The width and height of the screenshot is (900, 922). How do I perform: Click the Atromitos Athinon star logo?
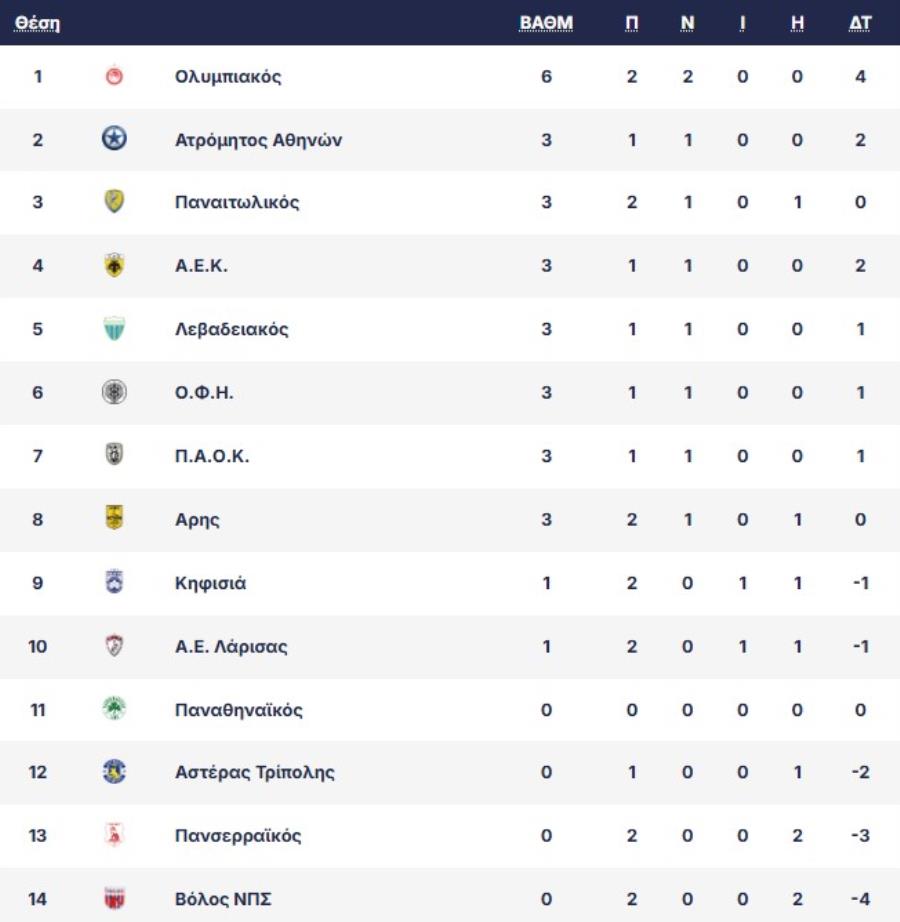(114, 139)
